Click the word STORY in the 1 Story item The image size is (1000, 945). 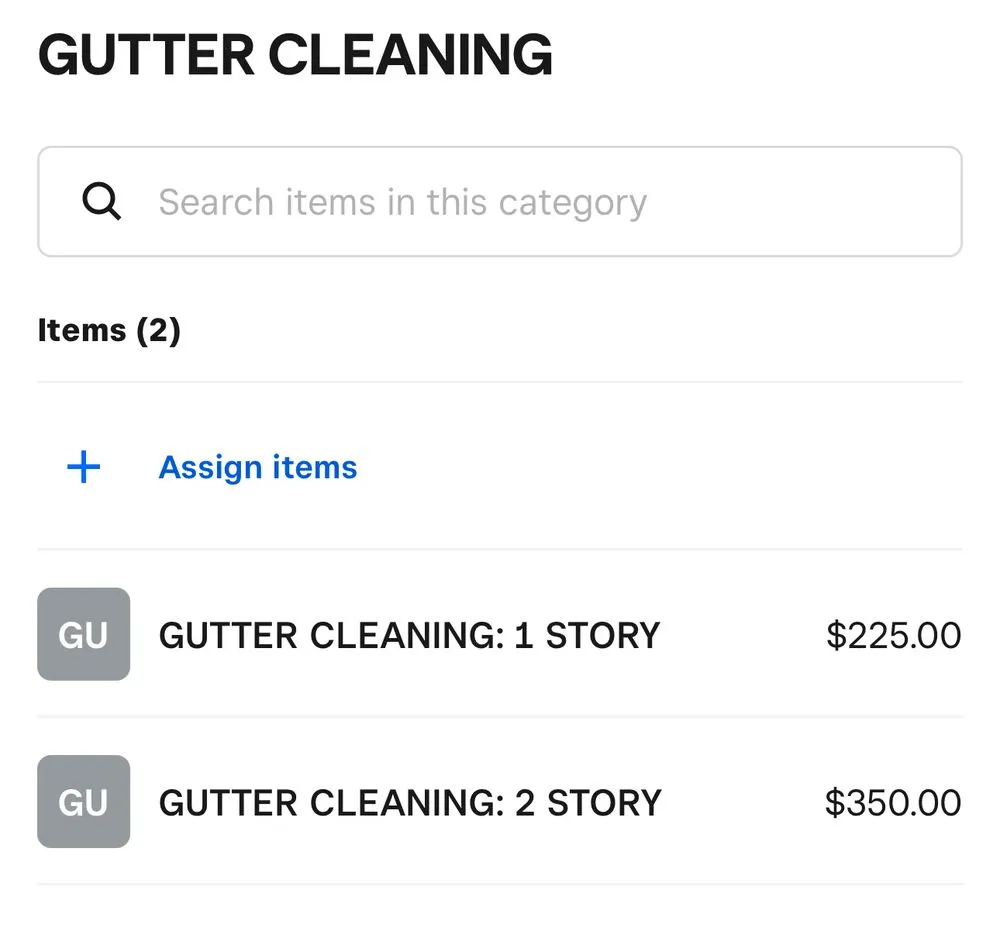(602, 635)
